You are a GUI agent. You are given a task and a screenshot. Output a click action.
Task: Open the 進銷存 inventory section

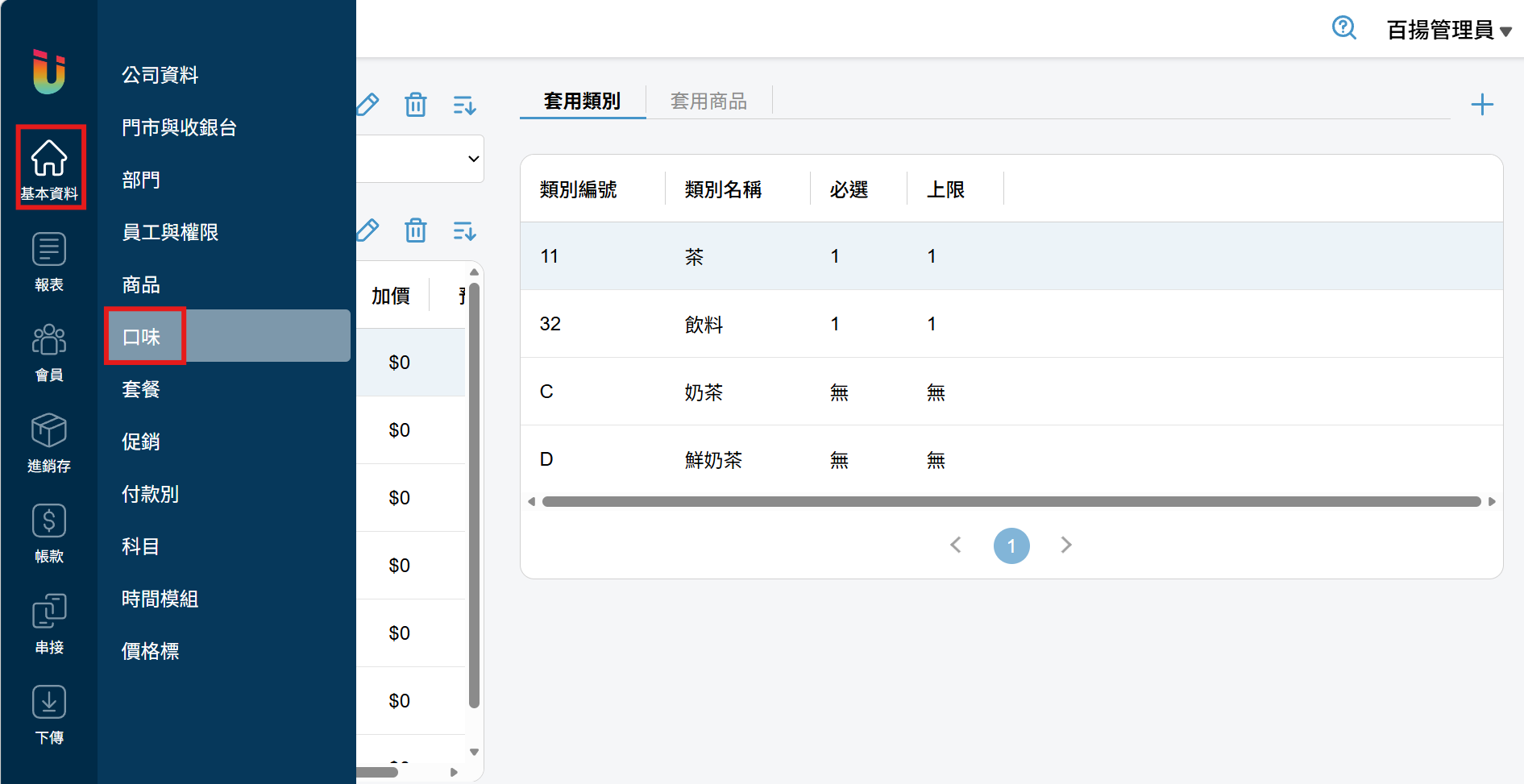pos(49,442)
